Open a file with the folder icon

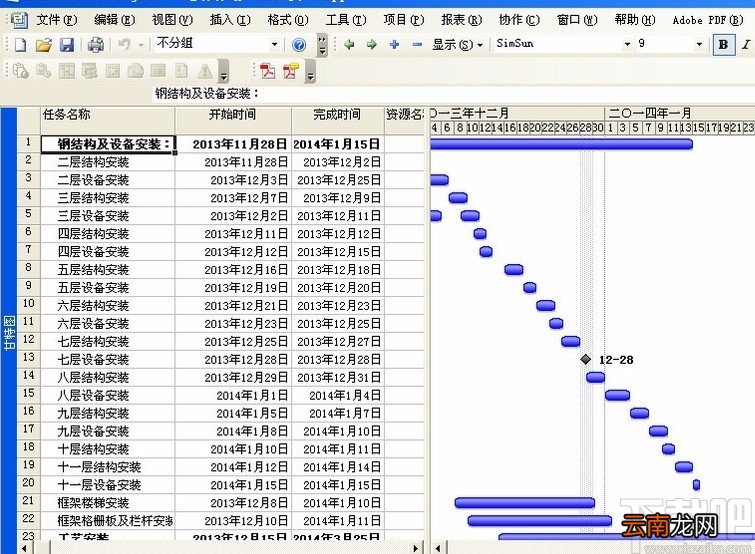pyautogui.click(x=44, y=45)
